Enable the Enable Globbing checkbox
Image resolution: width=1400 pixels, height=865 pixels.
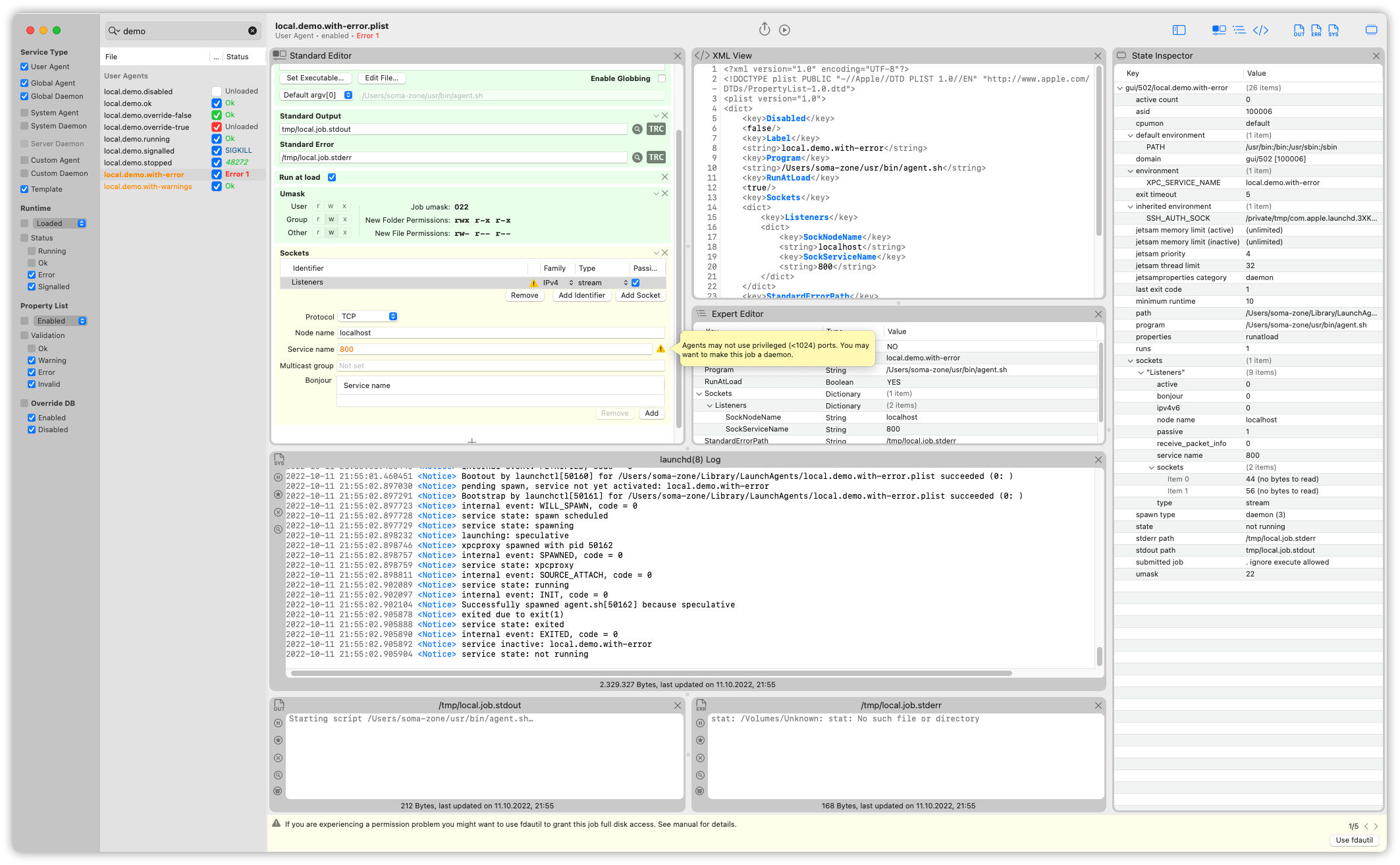pyautogui.click(x=662, y=78)
